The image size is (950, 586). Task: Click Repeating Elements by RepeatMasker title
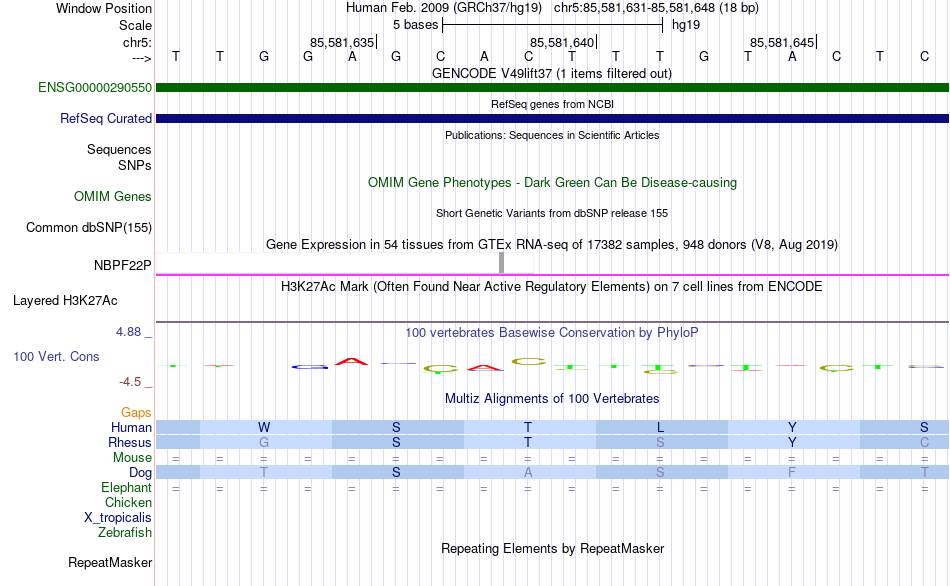coord(552,548)
